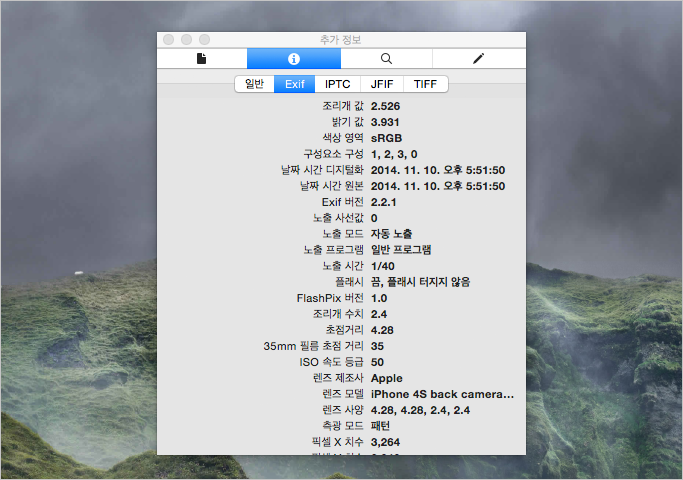Open the document info pane icon
This screenshot has height=480, width=683.
pos(201,58)
